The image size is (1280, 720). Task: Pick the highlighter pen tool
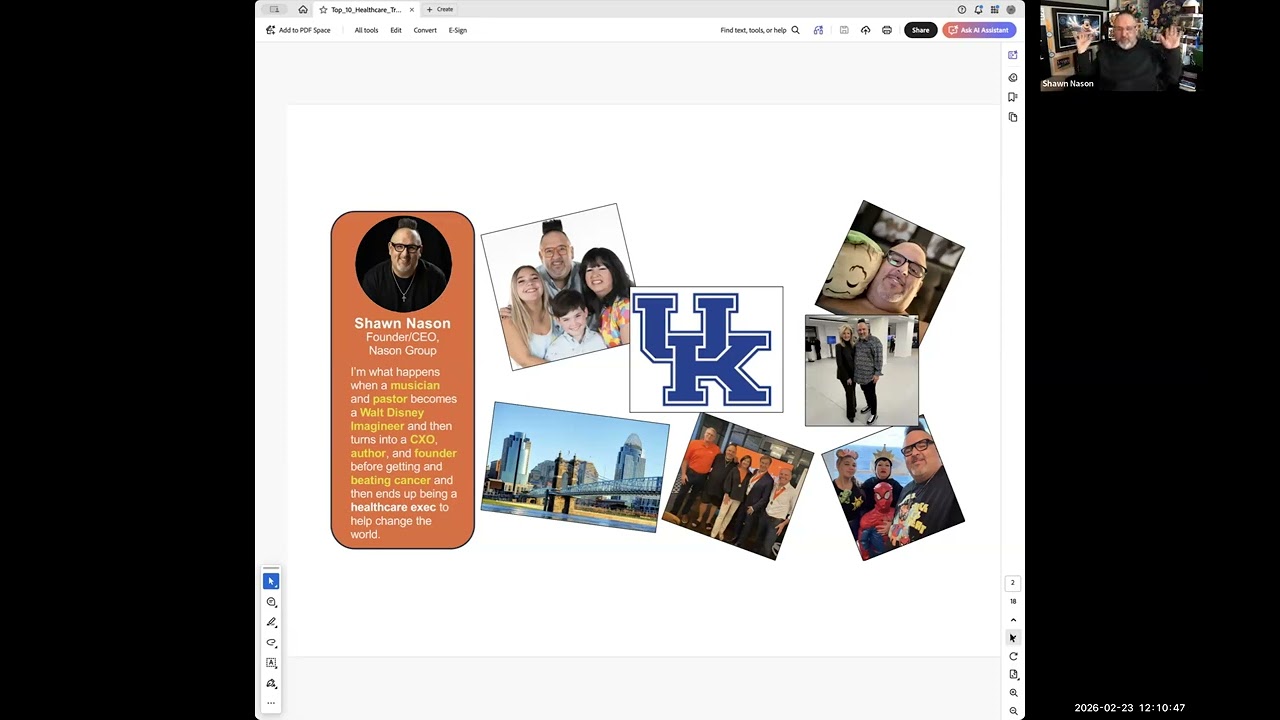pos(271,622)
